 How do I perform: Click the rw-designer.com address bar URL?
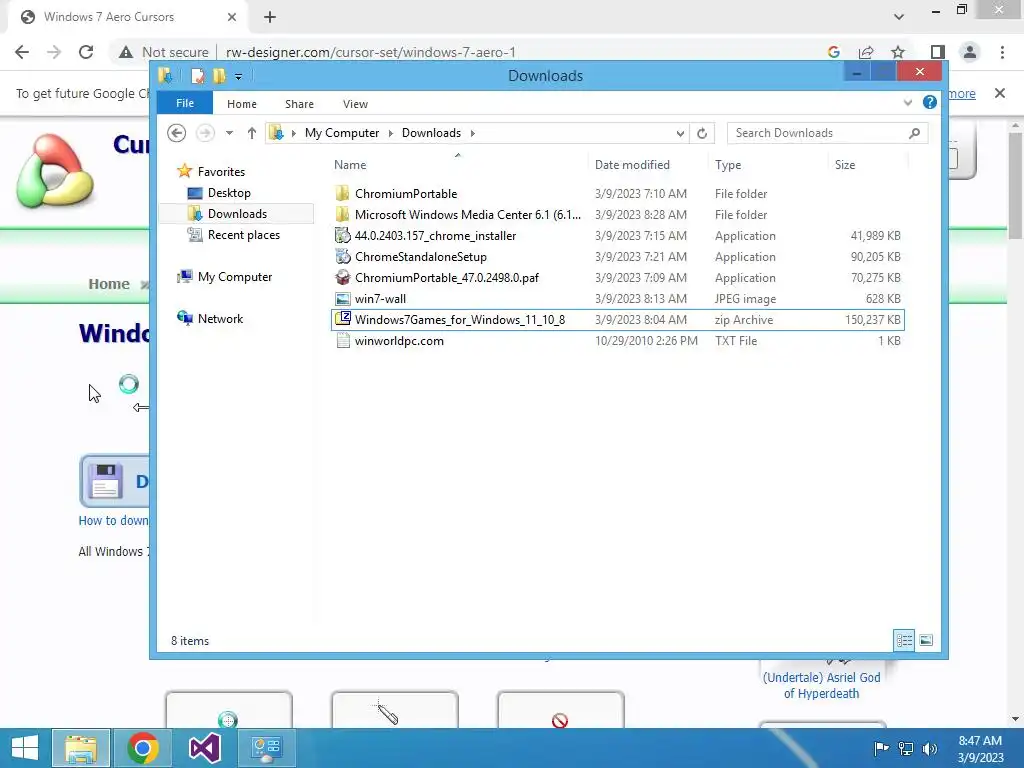click(371, 52)
